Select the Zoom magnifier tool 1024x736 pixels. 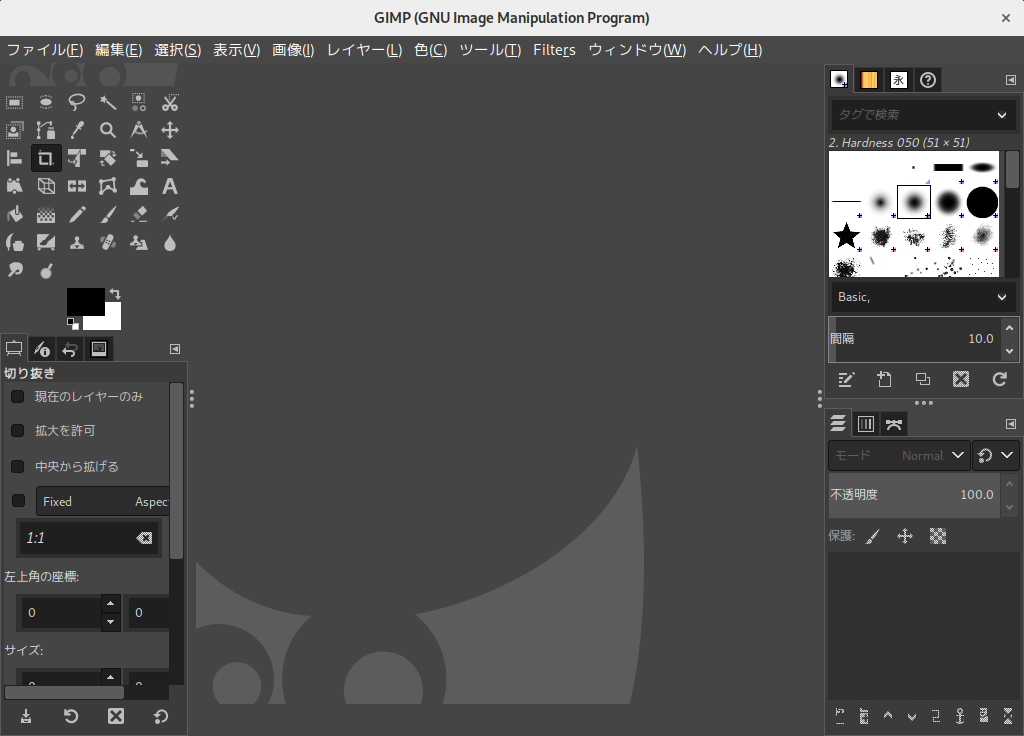(x=108, y=130)
